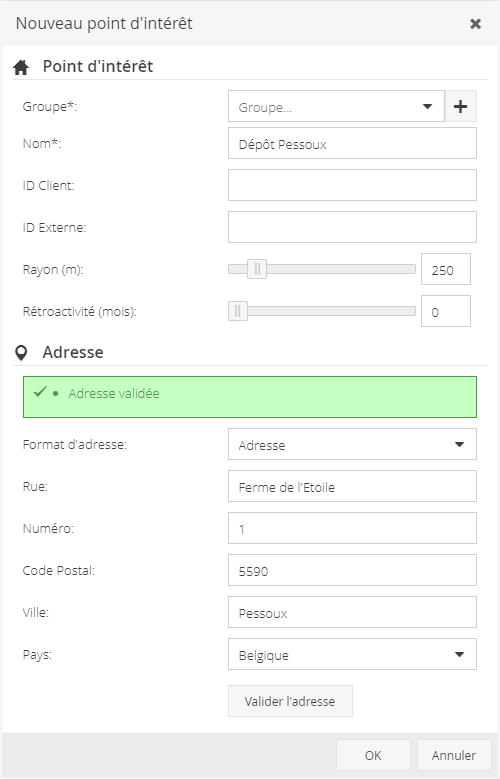Click the Rue field with Ferme de l'Etoile

pos(352,486)
